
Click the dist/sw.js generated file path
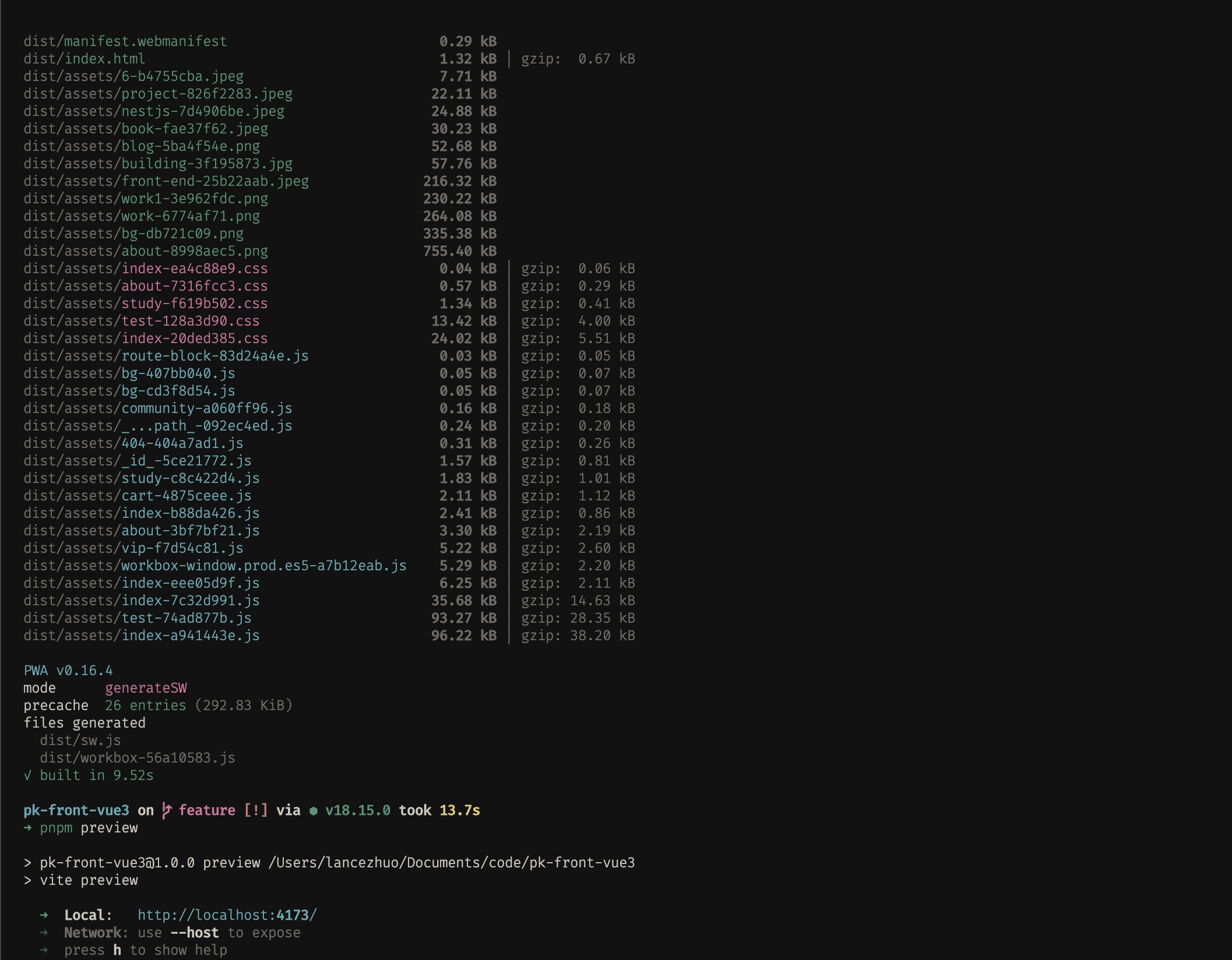coord(80,740)
